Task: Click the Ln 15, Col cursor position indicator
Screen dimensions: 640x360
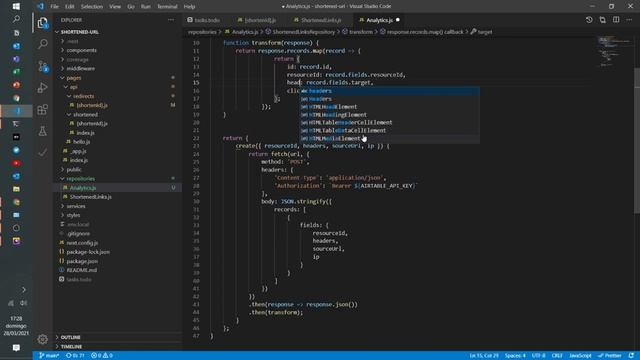Action: pyautogui.click(x=484, y=356)
